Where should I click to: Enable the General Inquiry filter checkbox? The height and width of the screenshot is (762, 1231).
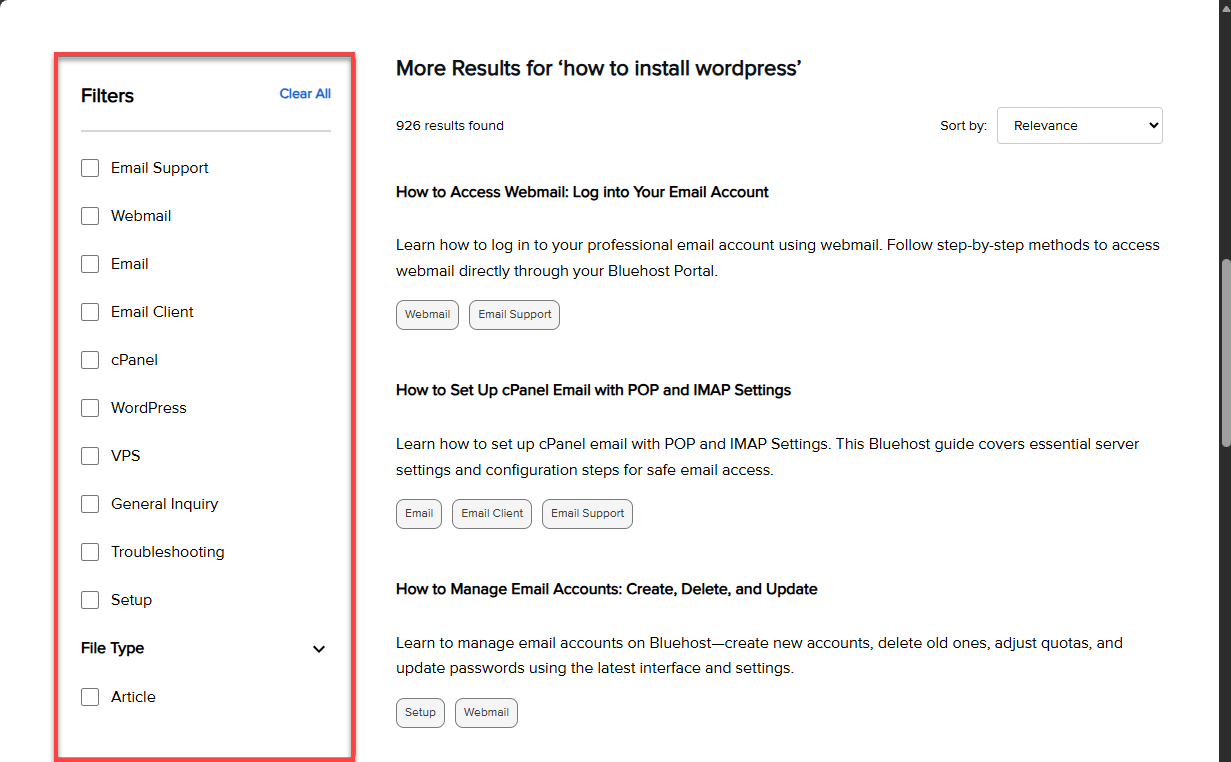[90, 504]
